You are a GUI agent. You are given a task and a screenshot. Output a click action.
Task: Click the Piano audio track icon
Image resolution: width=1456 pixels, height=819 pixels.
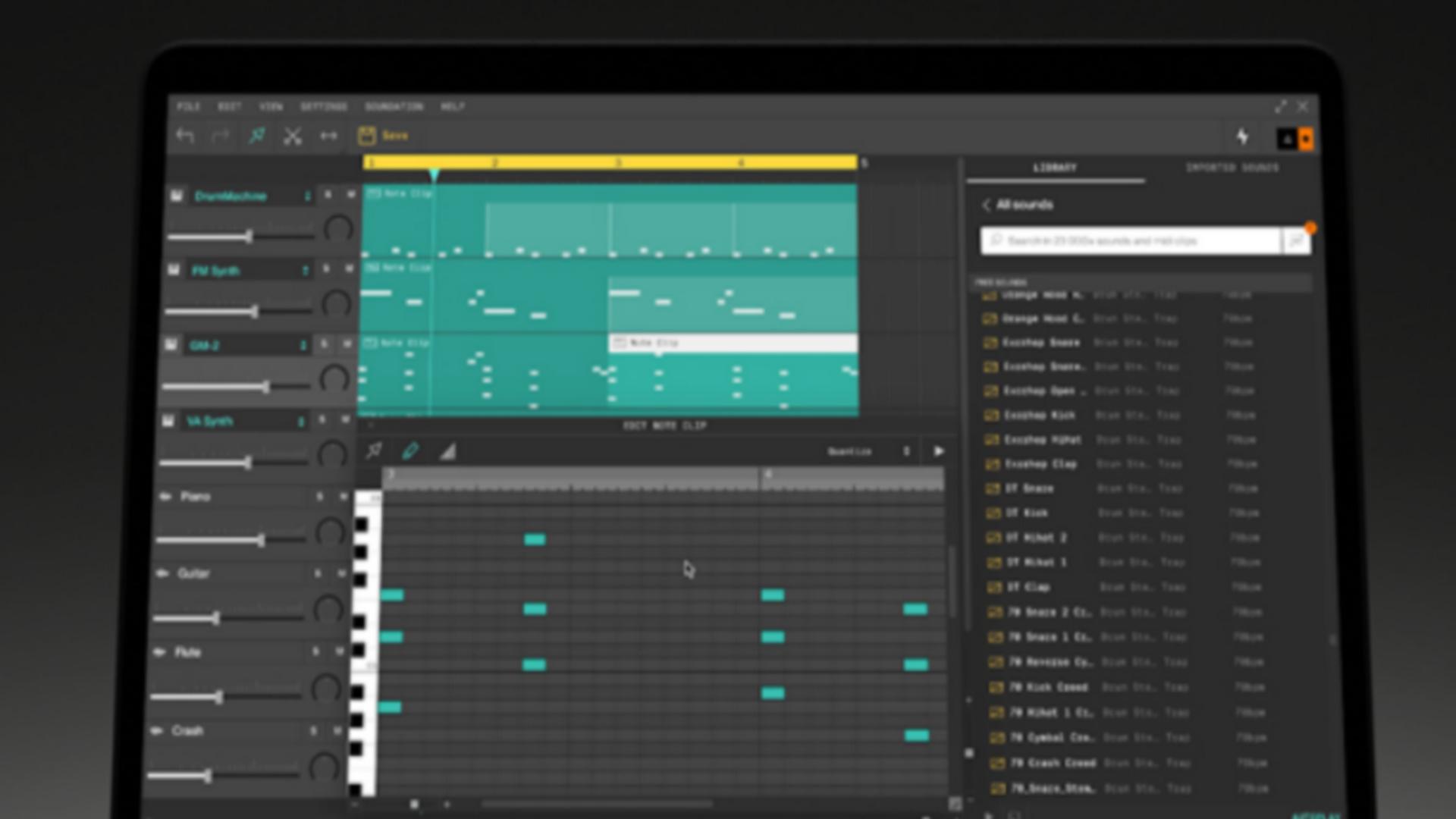click(165, 496)
